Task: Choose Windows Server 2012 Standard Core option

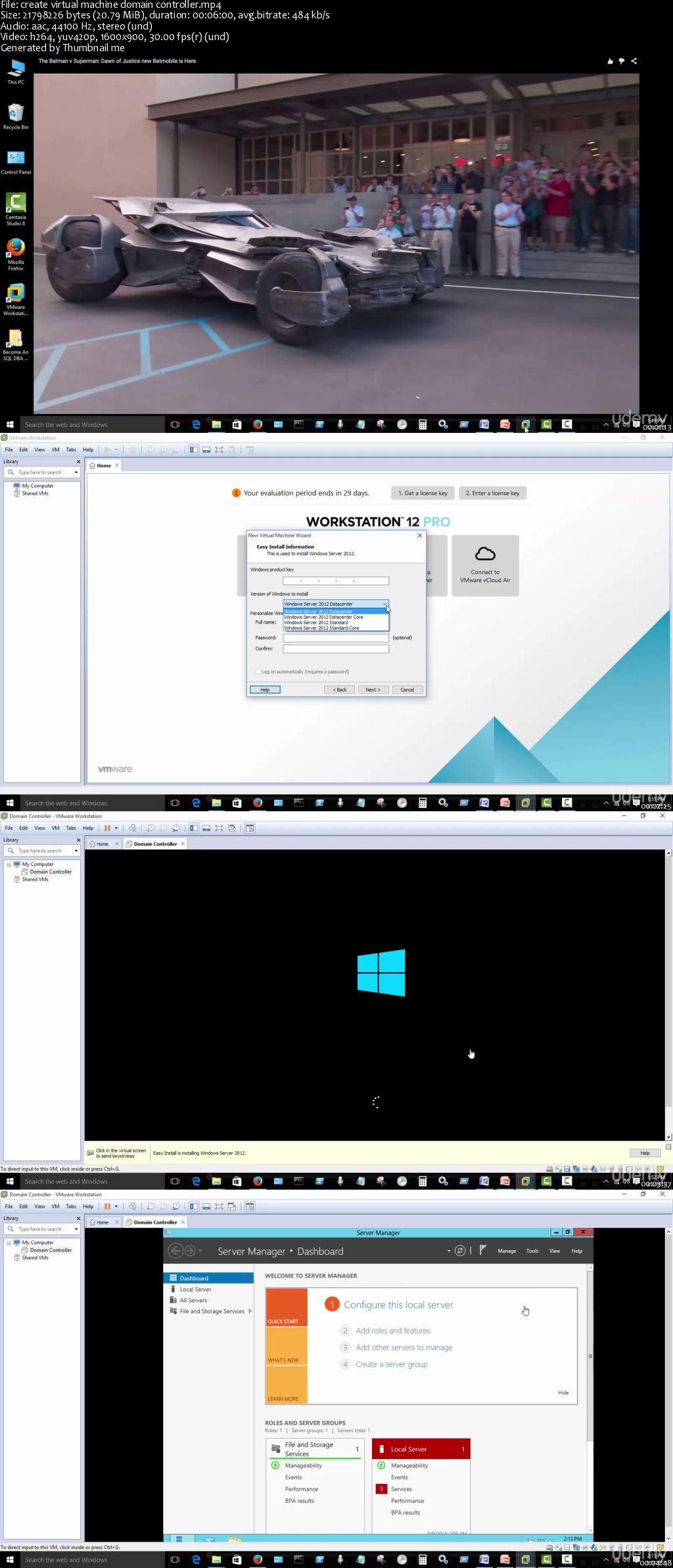Action: [321, 628]
